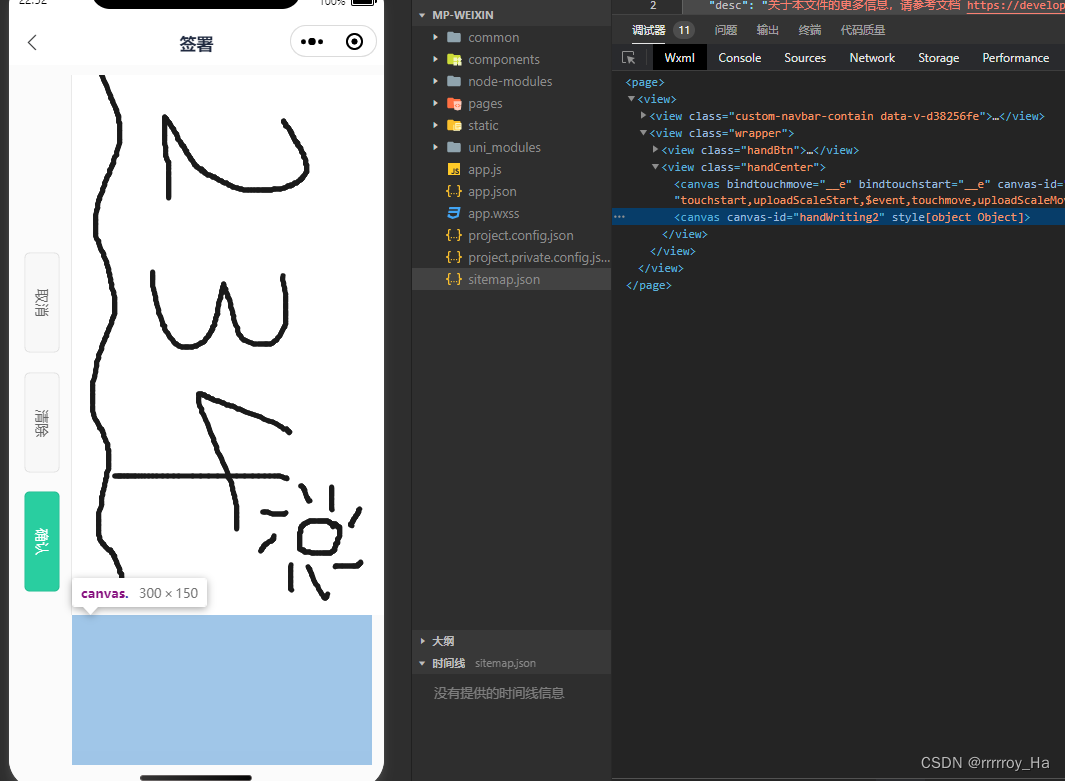This screenshot has width=1065, height=781.
Task: Click the <page> root tag
Action: pos(645,82)
